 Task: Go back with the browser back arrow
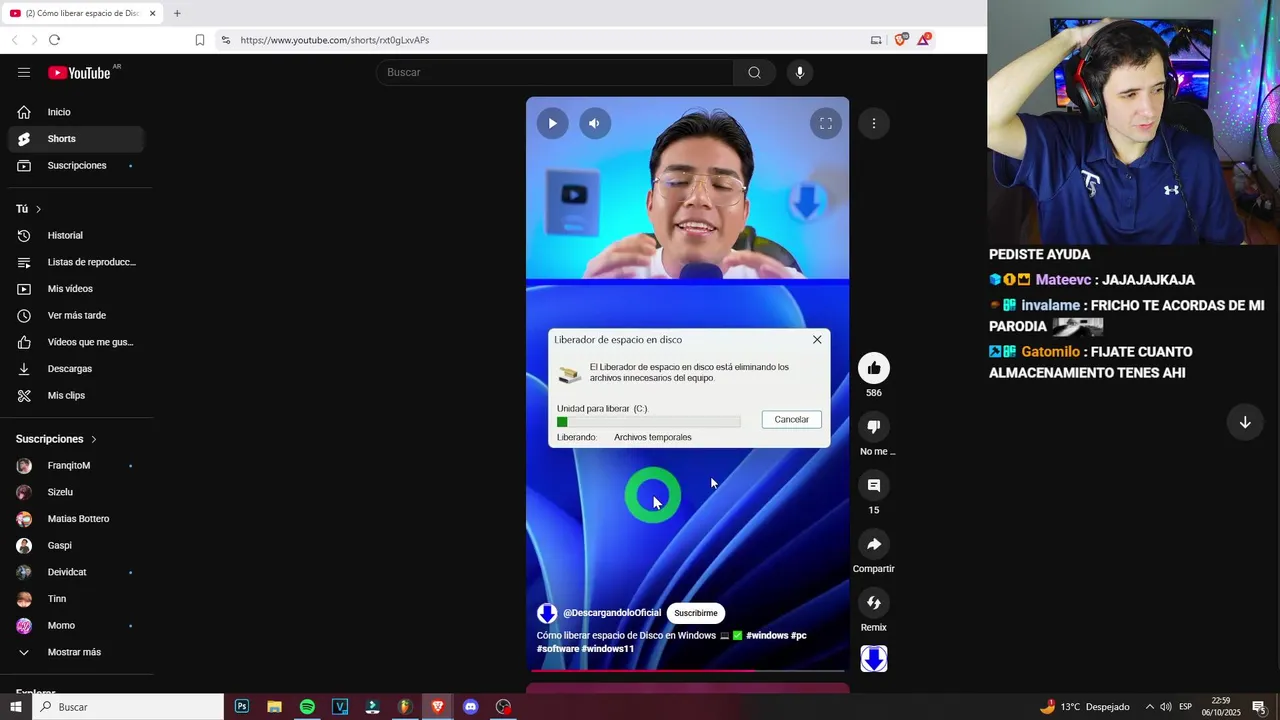(x=14, y=40)
